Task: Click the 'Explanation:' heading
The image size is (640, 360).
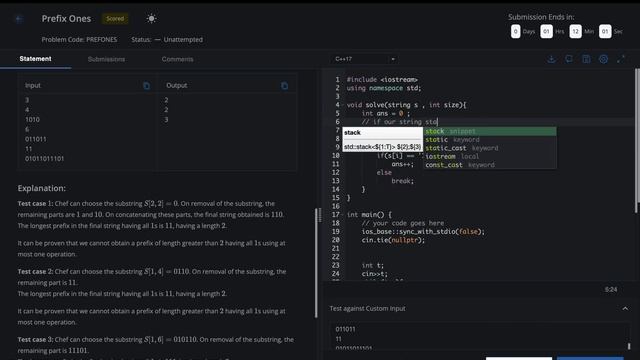Action: 42,188
